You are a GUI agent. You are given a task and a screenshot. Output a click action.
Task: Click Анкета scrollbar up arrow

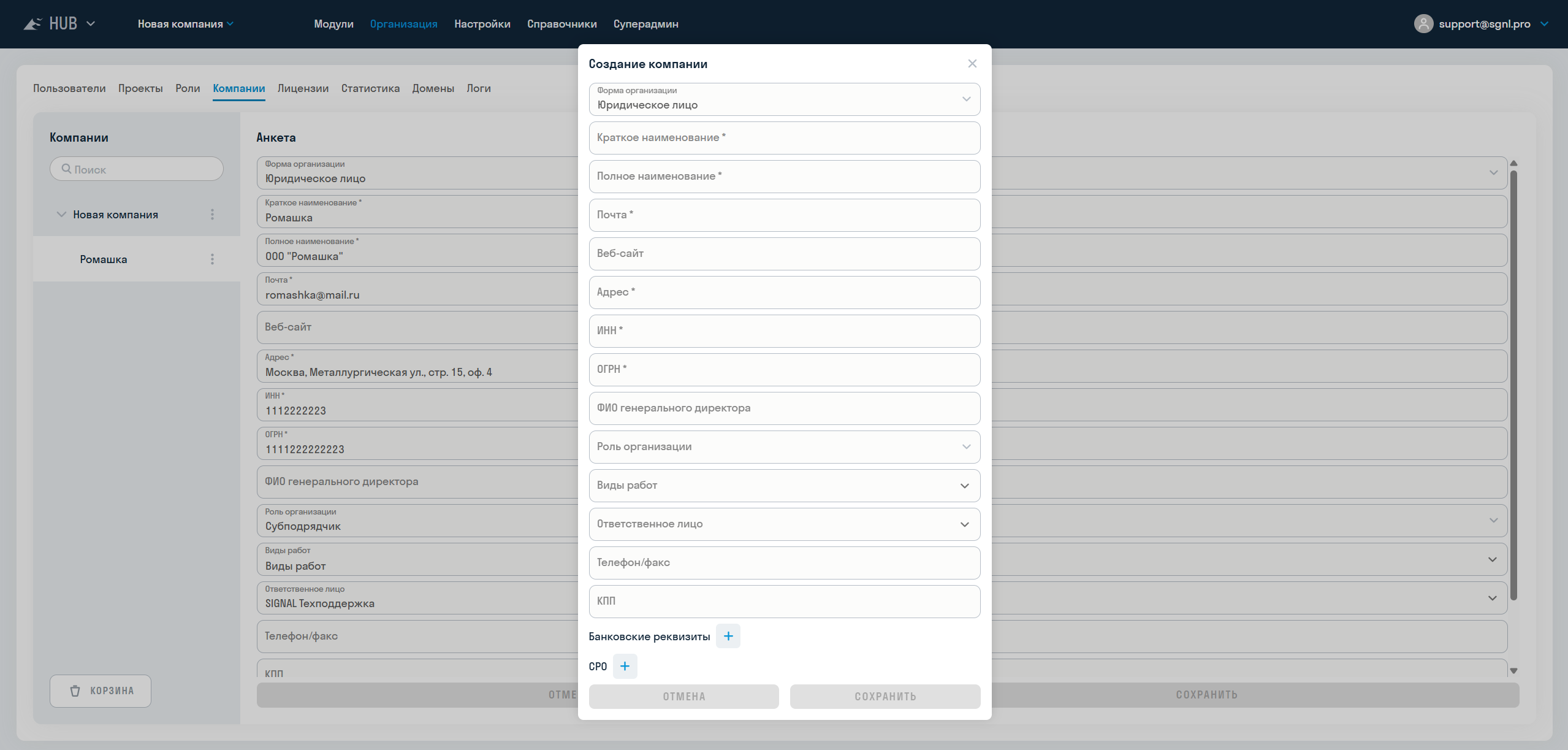pos(1513,163)
